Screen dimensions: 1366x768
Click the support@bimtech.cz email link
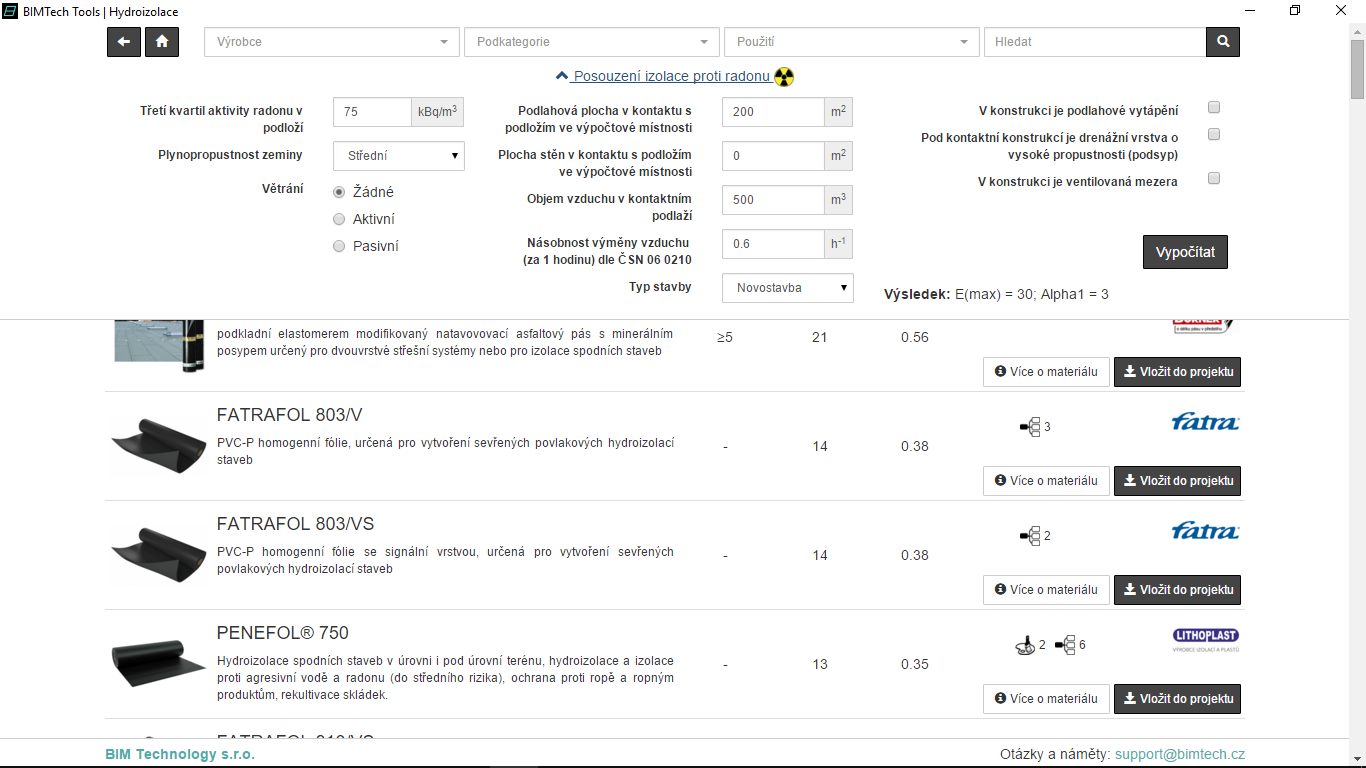(1180, 755)
